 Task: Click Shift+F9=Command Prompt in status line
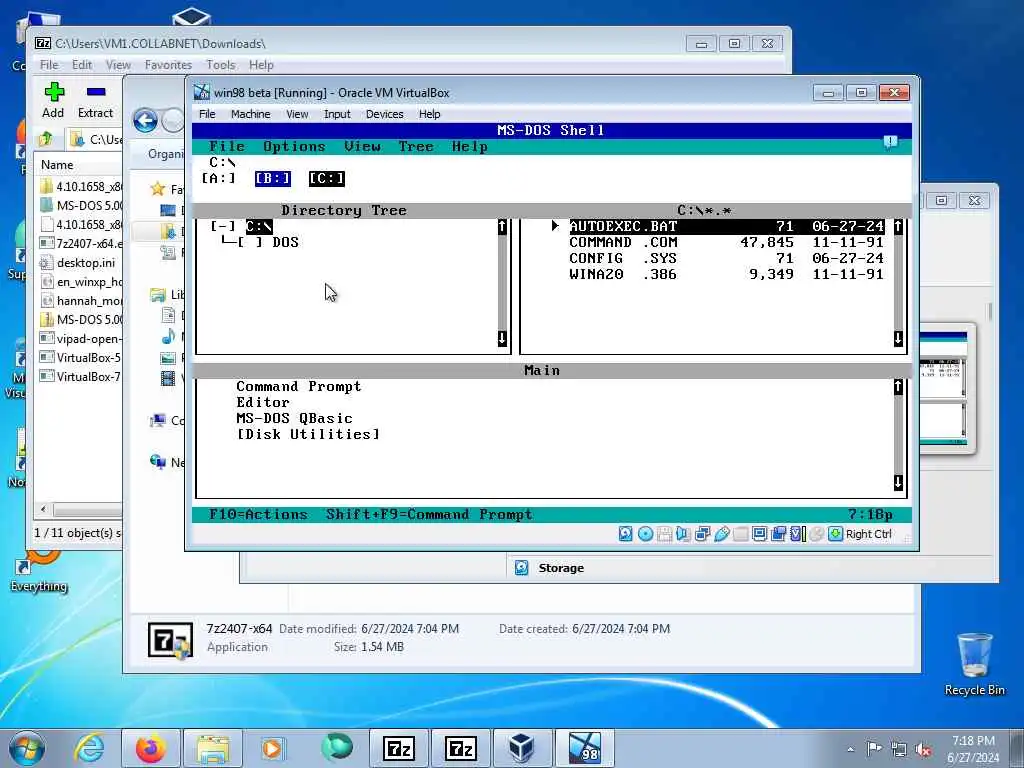point(430,515)
